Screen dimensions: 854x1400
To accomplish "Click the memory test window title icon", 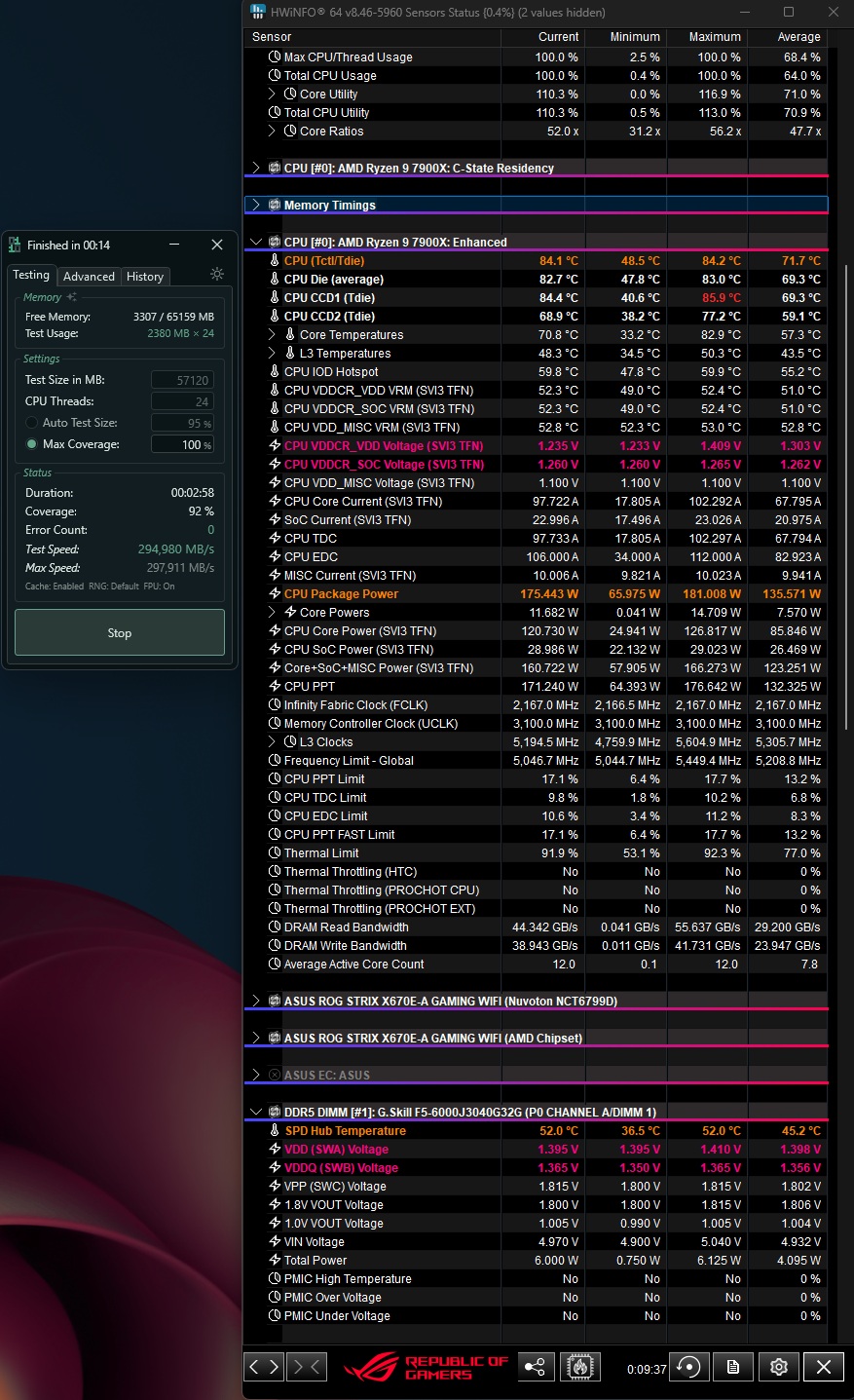I will pos(15,245).
